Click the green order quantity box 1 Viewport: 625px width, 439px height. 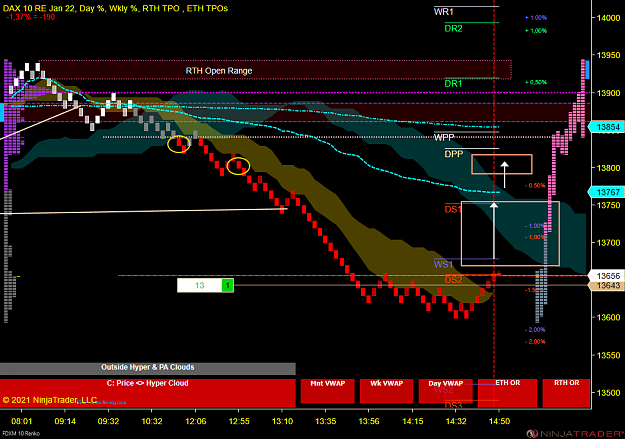click(228, 285)
